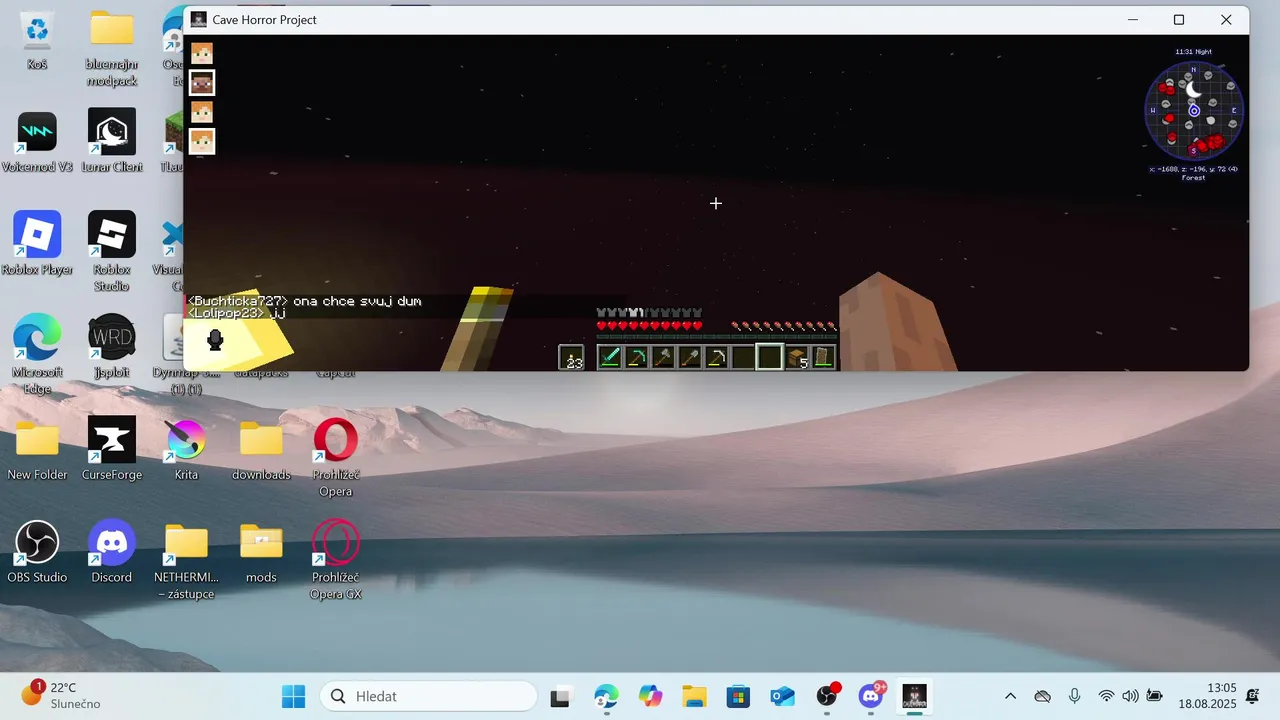Click the Cave Horror Project window title
The width and height of the screenshot is (1280, 720).
[264, 20]
